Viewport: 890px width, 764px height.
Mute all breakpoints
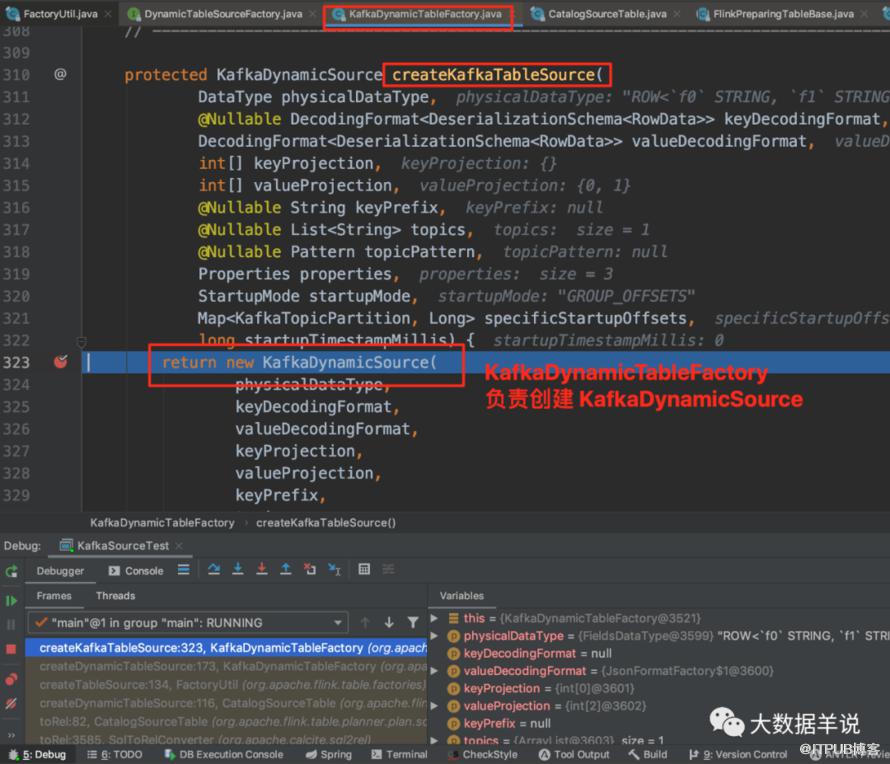pos(11,704)
